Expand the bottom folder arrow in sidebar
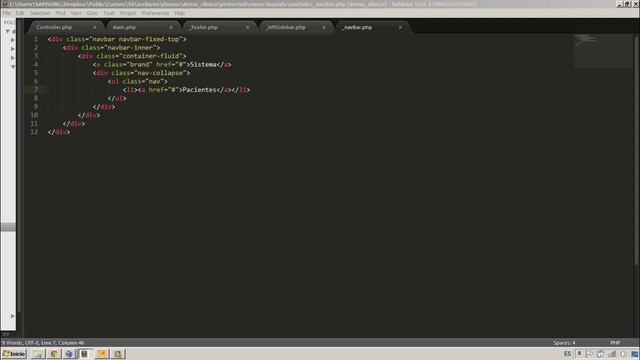Viewport: 640px width, 360px height. pos(13,316)
